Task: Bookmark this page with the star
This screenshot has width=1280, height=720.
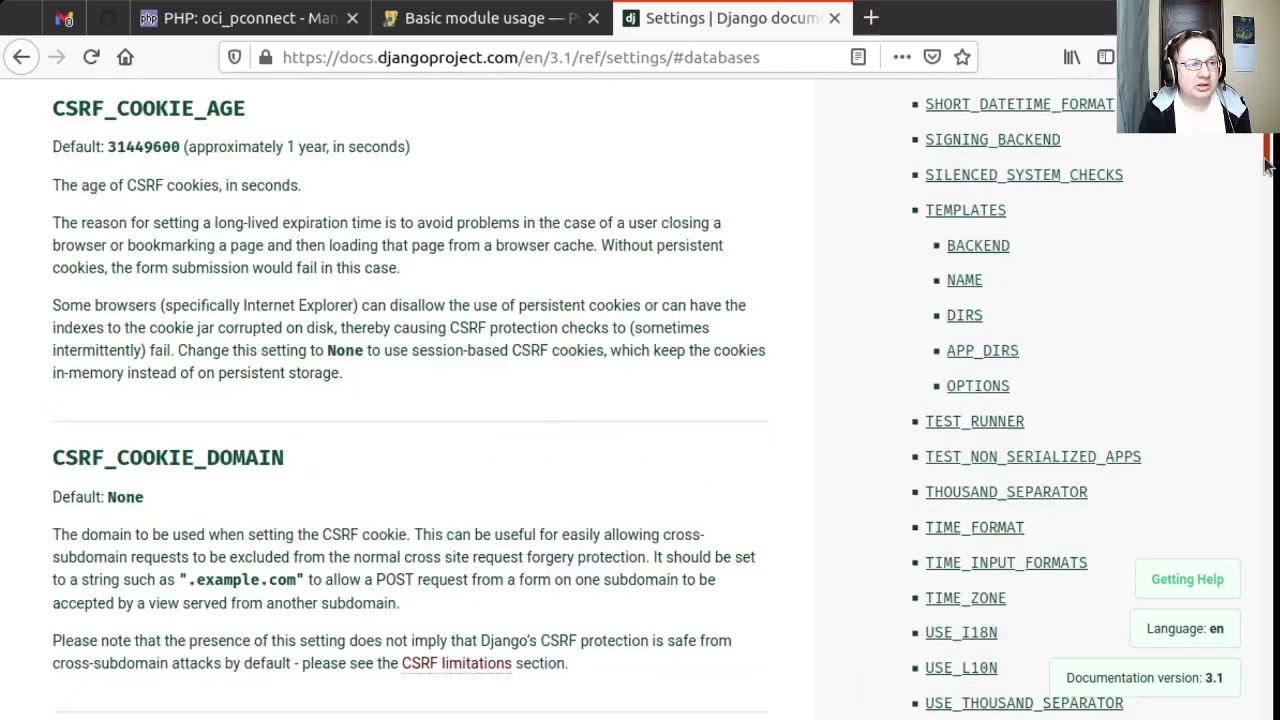Action: [x=962, y=57]
